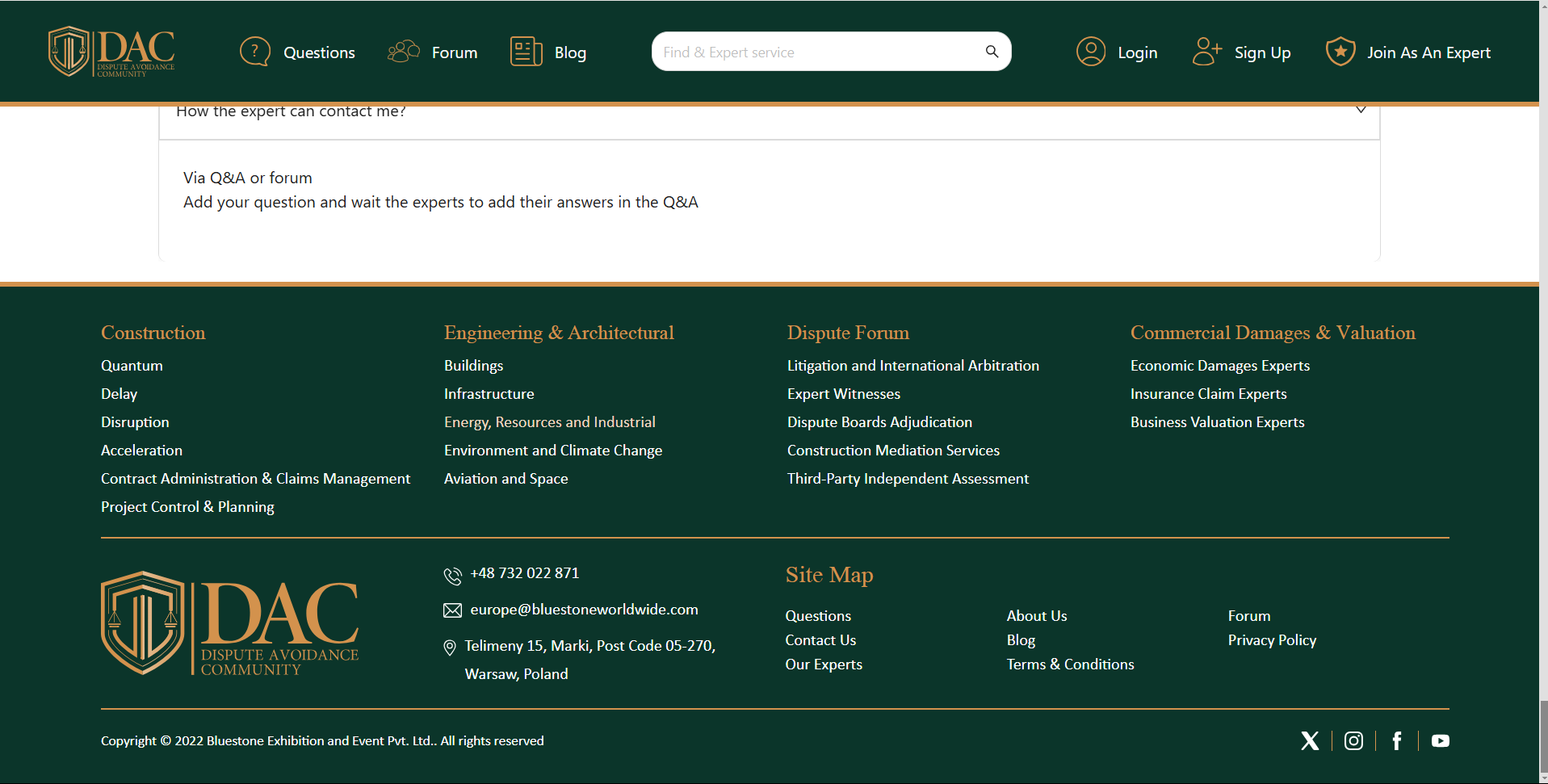This screenshot has width=1548, height=784.
Task: Click Commercial Damages & Valuation heading
Action: [x=1273, y=333]
